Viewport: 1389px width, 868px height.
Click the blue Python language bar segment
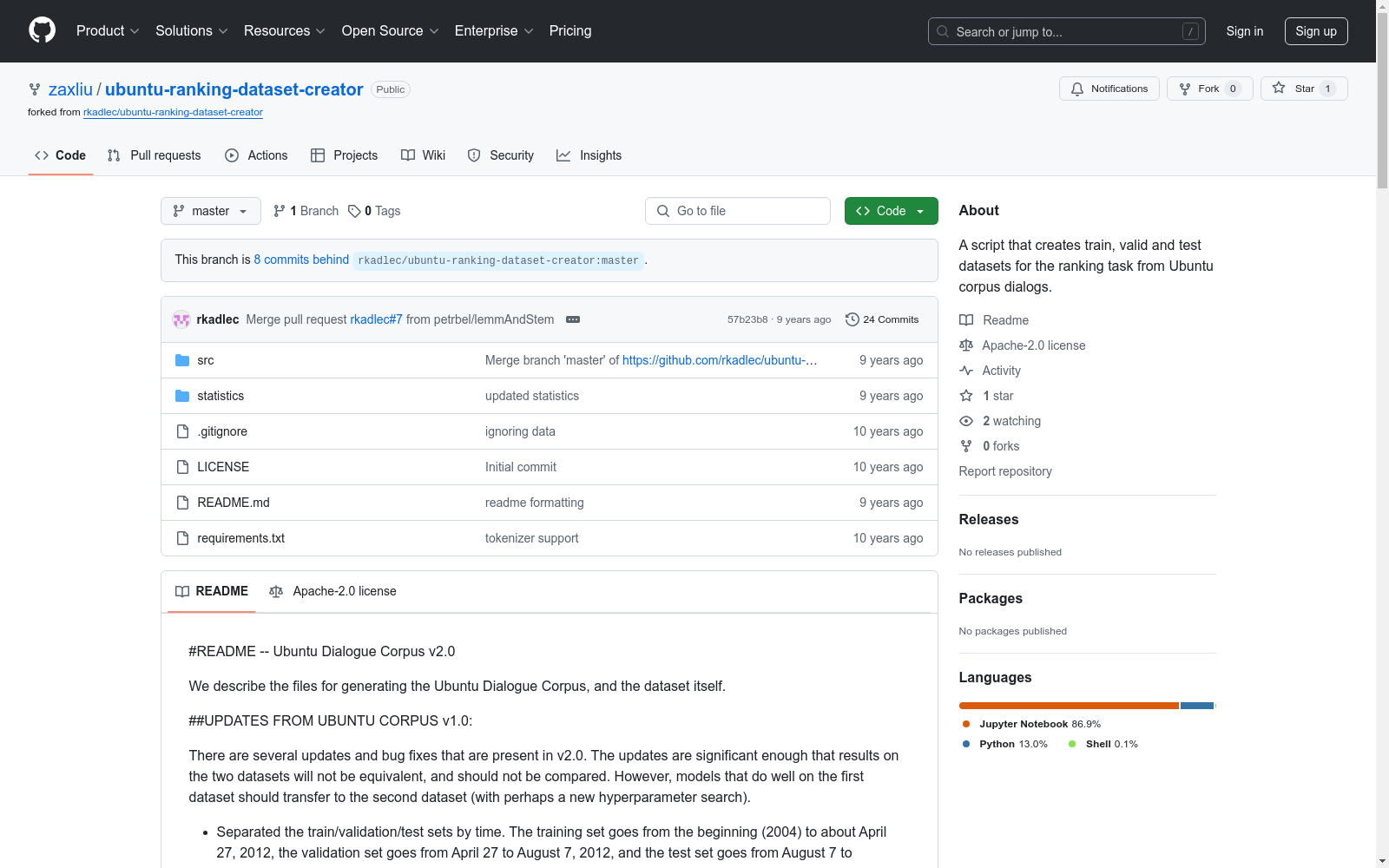pyautogui.click(x=1196, y=706)
